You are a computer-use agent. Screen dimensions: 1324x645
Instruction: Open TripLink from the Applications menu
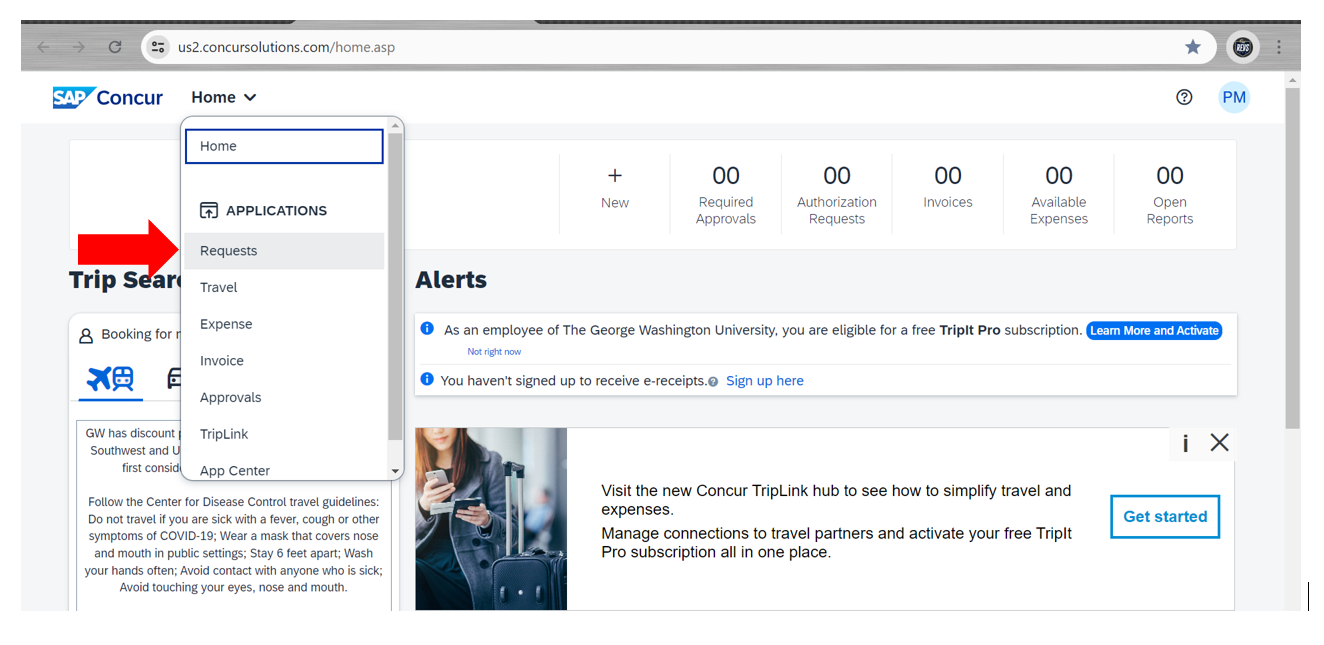pyautogui.click(x=284, y=434)
